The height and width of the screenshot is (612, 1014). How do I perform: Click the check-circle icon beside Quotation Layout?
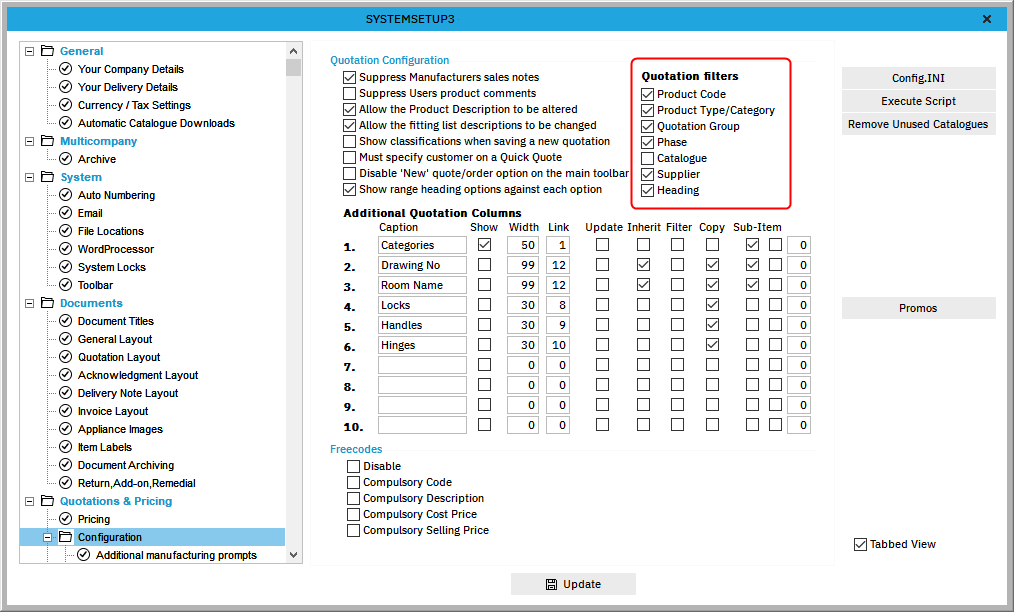65,356
